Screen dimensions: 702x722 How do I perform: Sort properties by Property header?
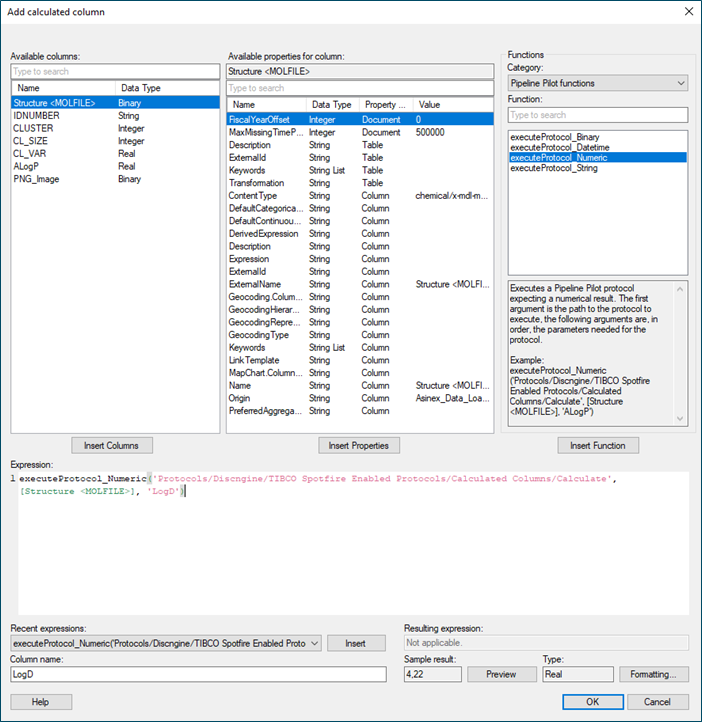tap(386, 105)
